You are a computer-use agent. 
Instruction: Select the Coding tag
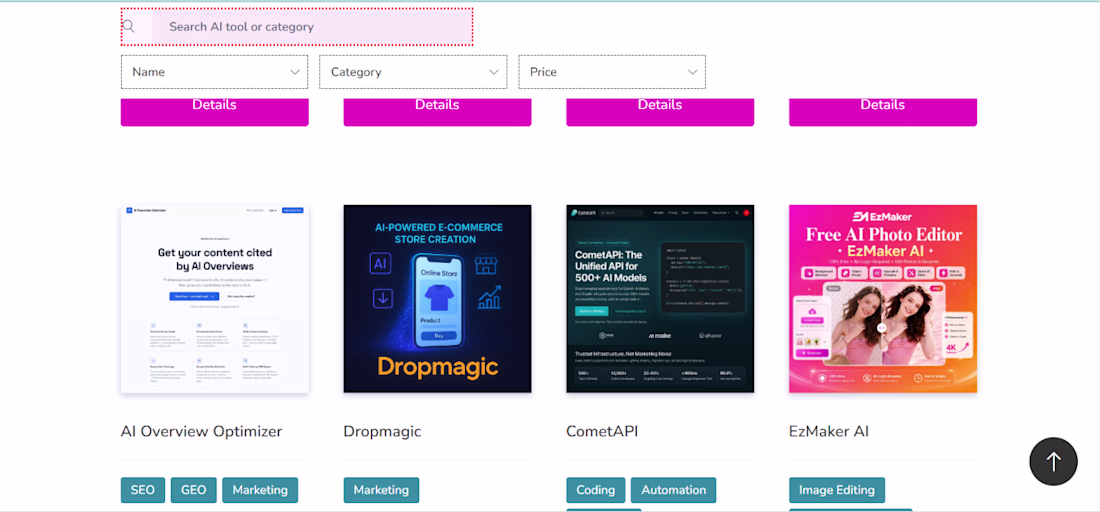596,490
